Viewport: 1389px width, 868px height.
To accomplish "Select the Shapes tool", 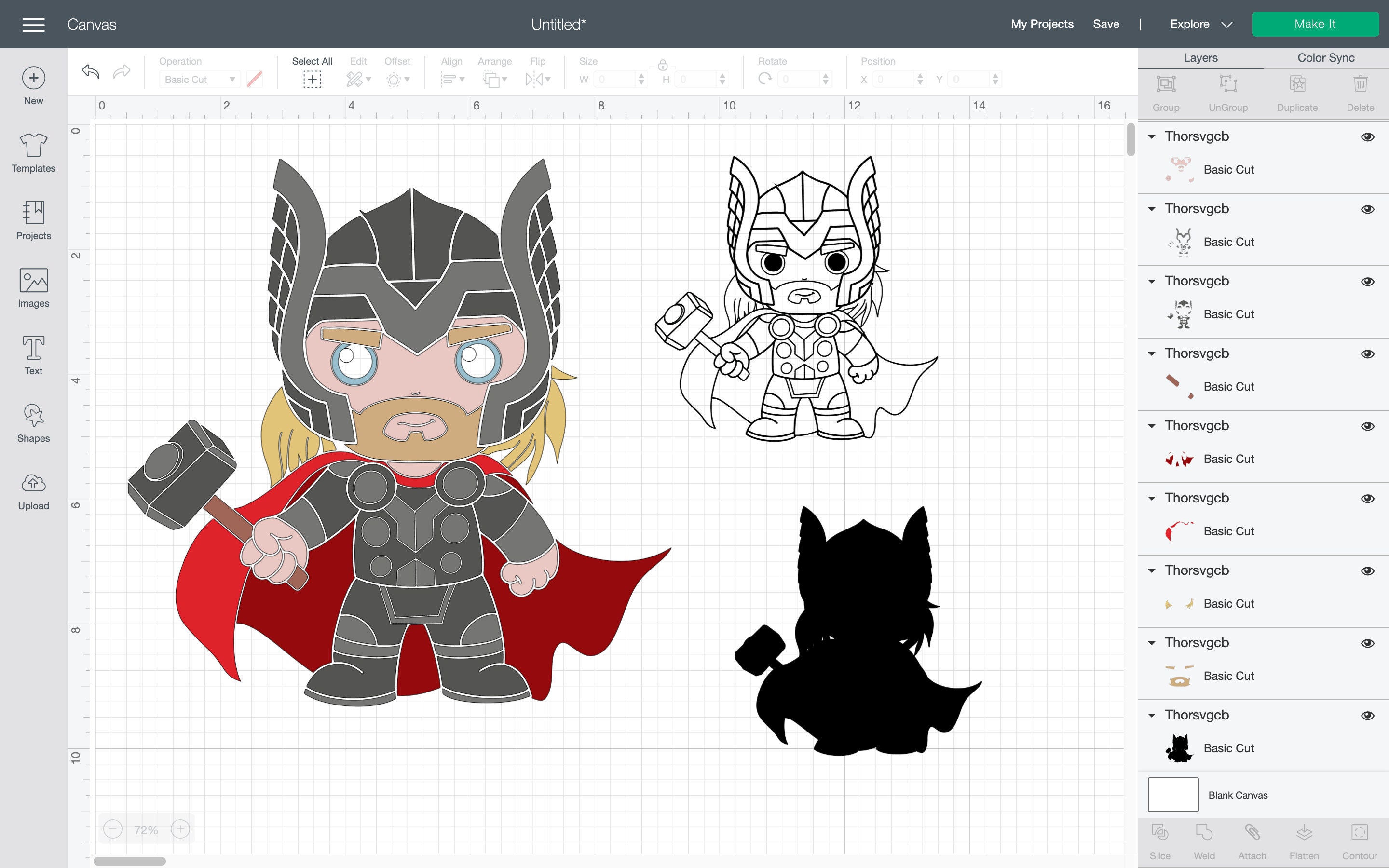I will (x=33, y=423).
